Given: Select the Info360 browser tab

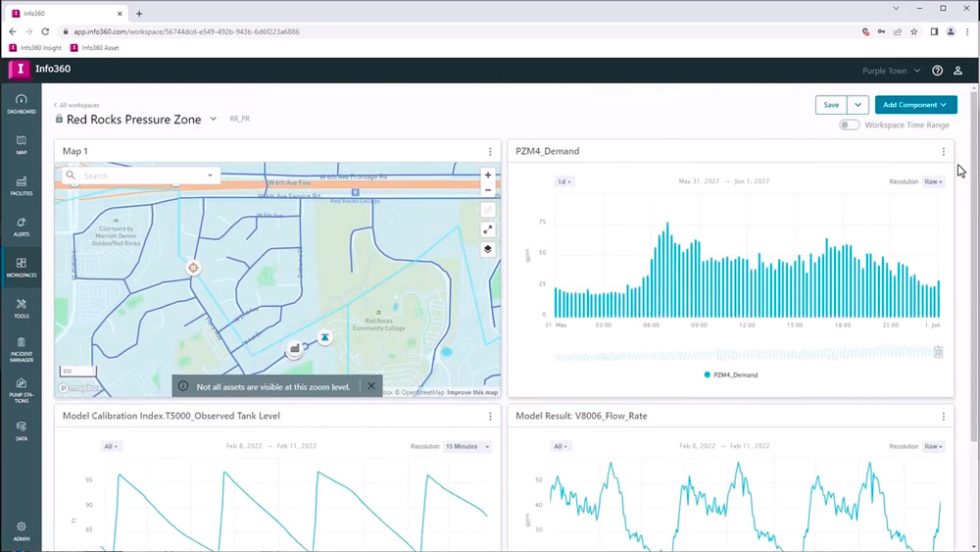Looking at the screenshot, I should pyautogui.click(x=67, y=13).
